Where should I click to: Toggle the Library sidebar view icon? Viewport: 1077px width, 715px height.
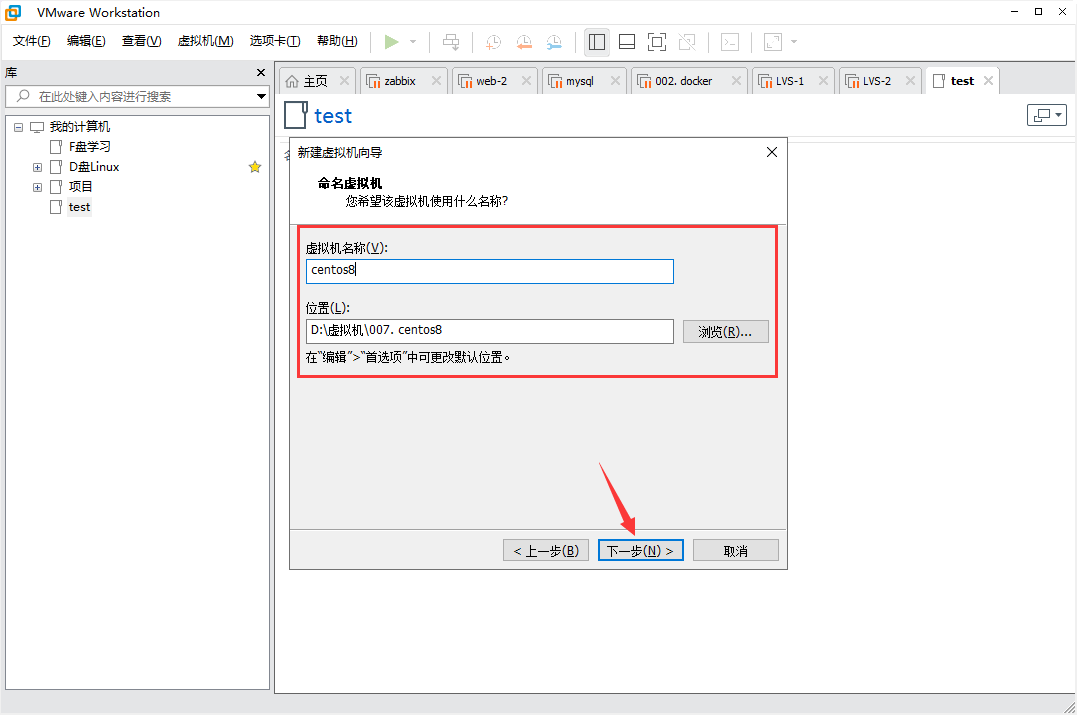(597, 42)
